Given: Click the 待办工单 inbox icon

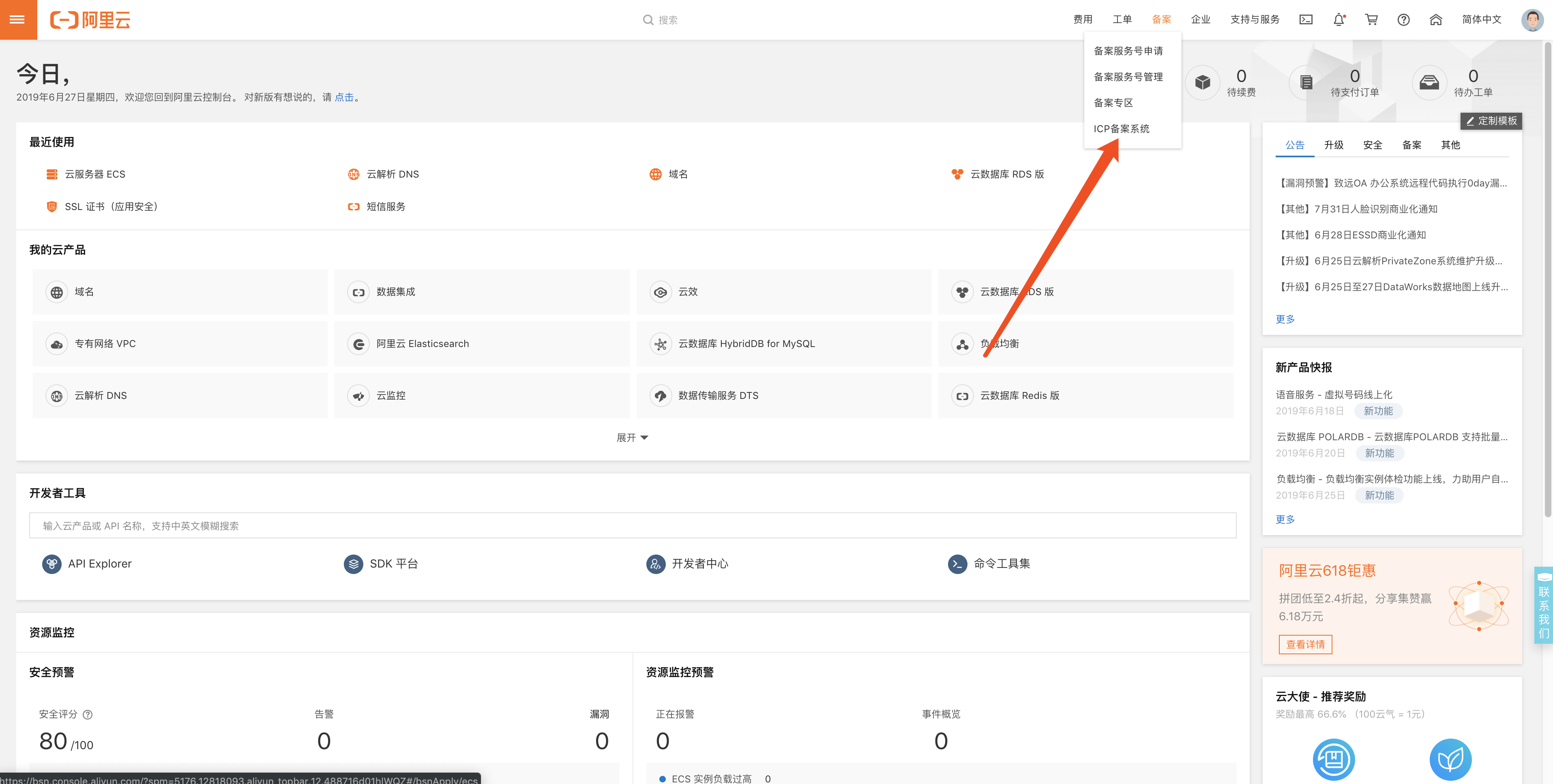Looking at the screenshot, I should 1429,83.
